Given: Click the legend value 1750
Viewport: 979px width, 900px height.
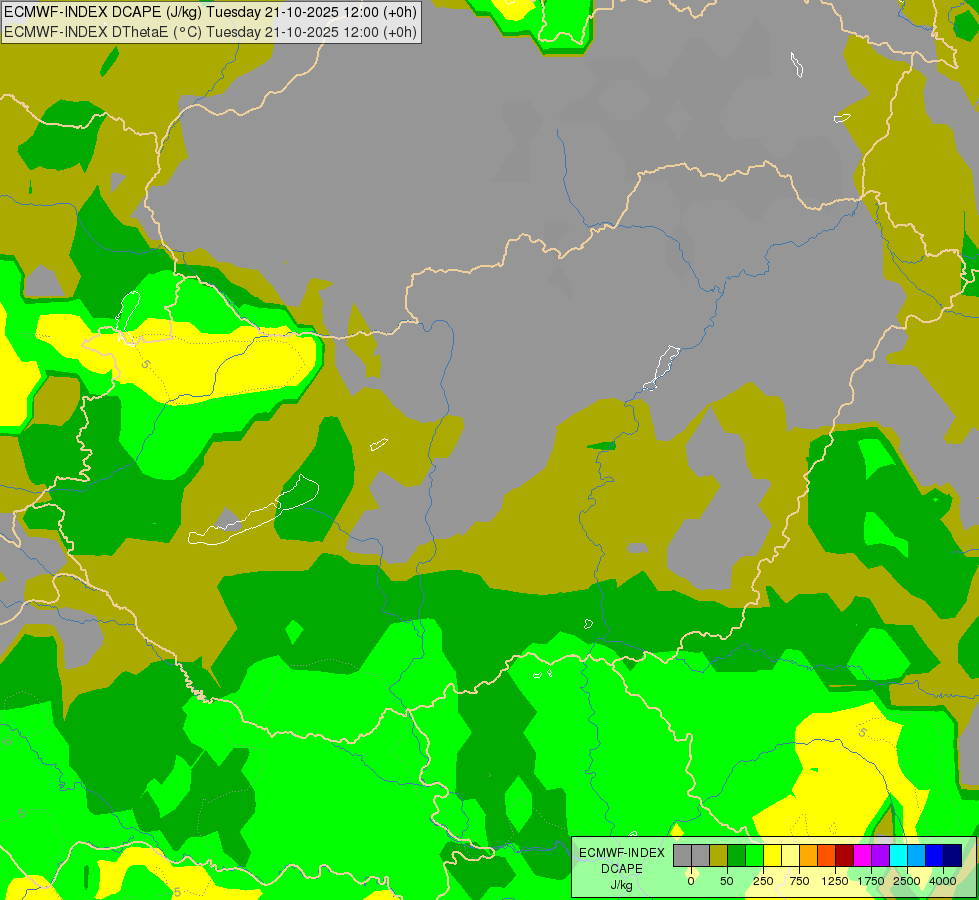Looking at the screenshot, I should tap(871, 881).
